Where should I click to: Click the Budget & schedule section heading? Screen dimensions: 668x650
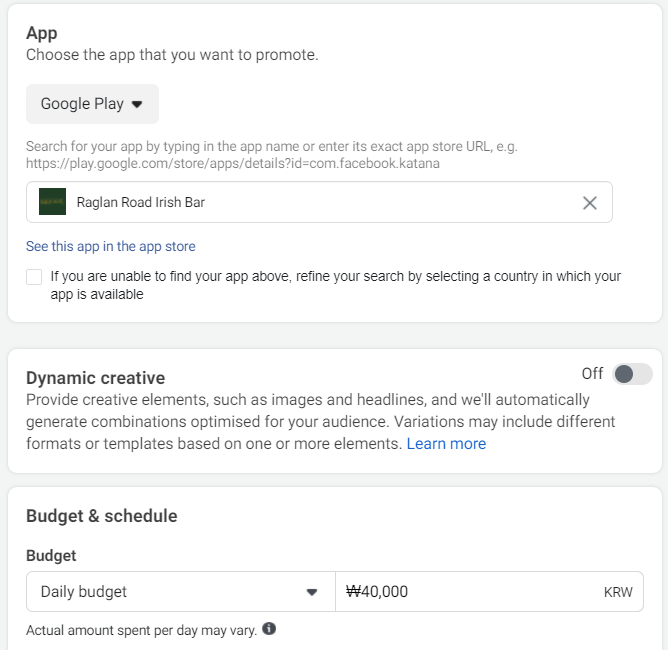(101, 516)
